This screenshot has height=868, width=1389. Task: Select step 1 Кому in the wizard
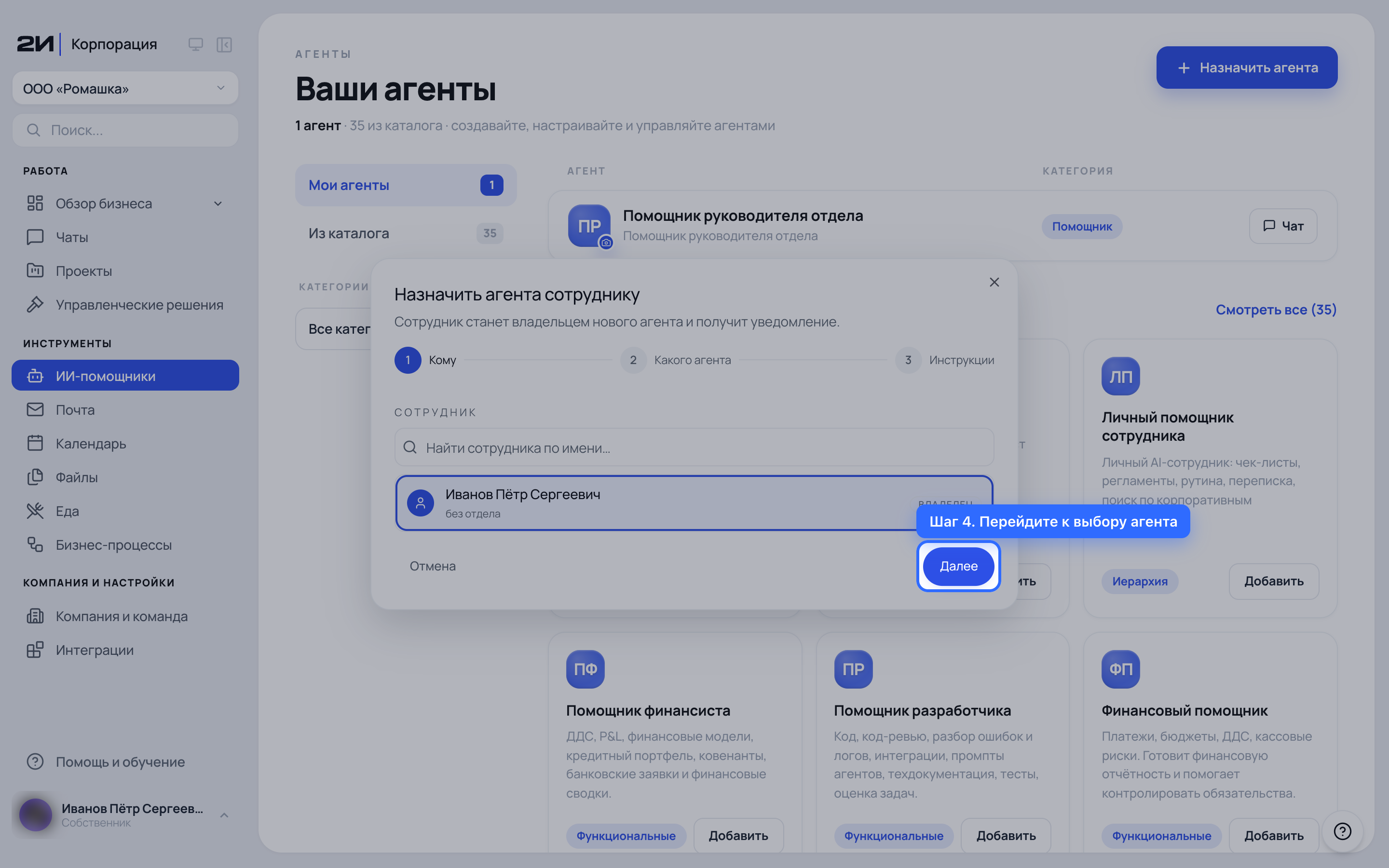click(425, 360)
